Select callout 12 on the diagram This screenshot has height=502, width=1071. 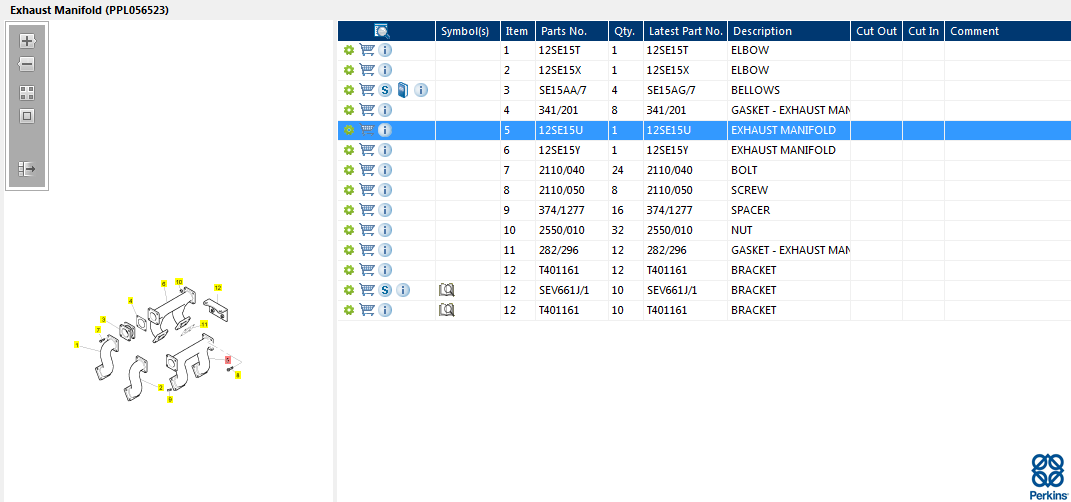tap(218, 287)
